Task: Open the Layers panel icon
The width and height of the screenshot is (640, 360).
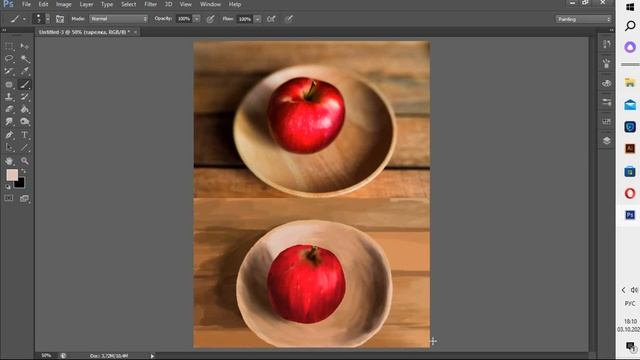Action: (x=607, y=140)
